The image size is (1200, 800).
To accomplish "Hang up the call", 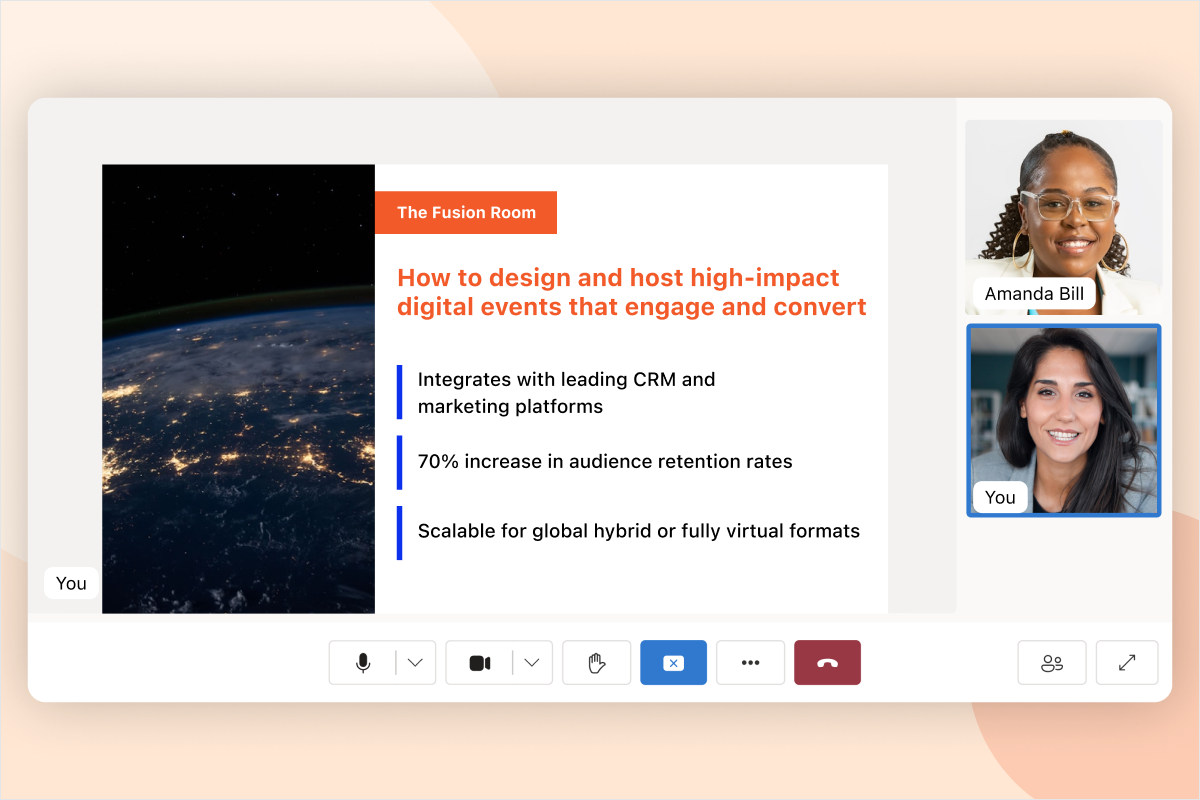I will (827, 663).
